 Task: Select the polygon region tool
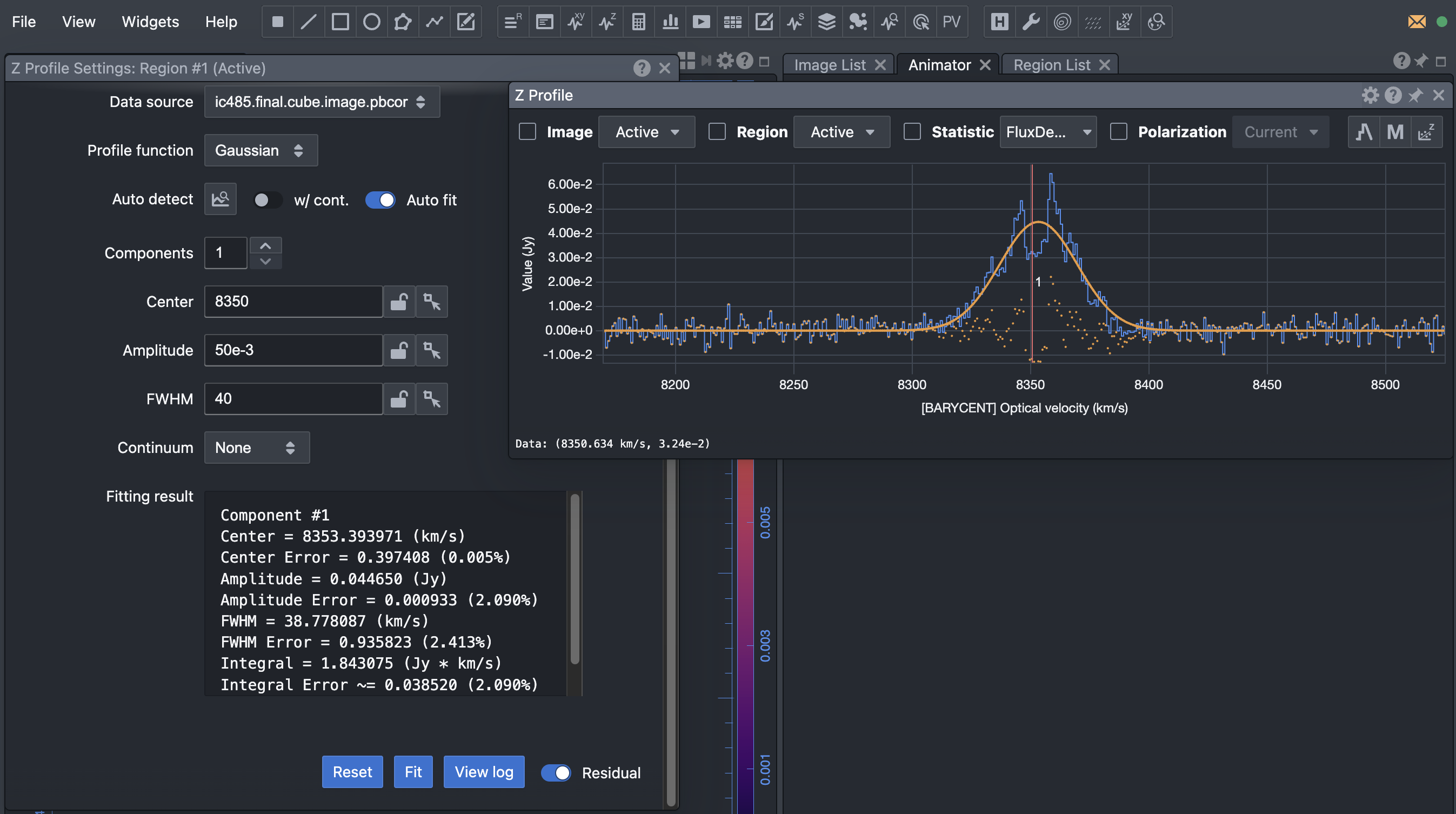click(403, 22)
